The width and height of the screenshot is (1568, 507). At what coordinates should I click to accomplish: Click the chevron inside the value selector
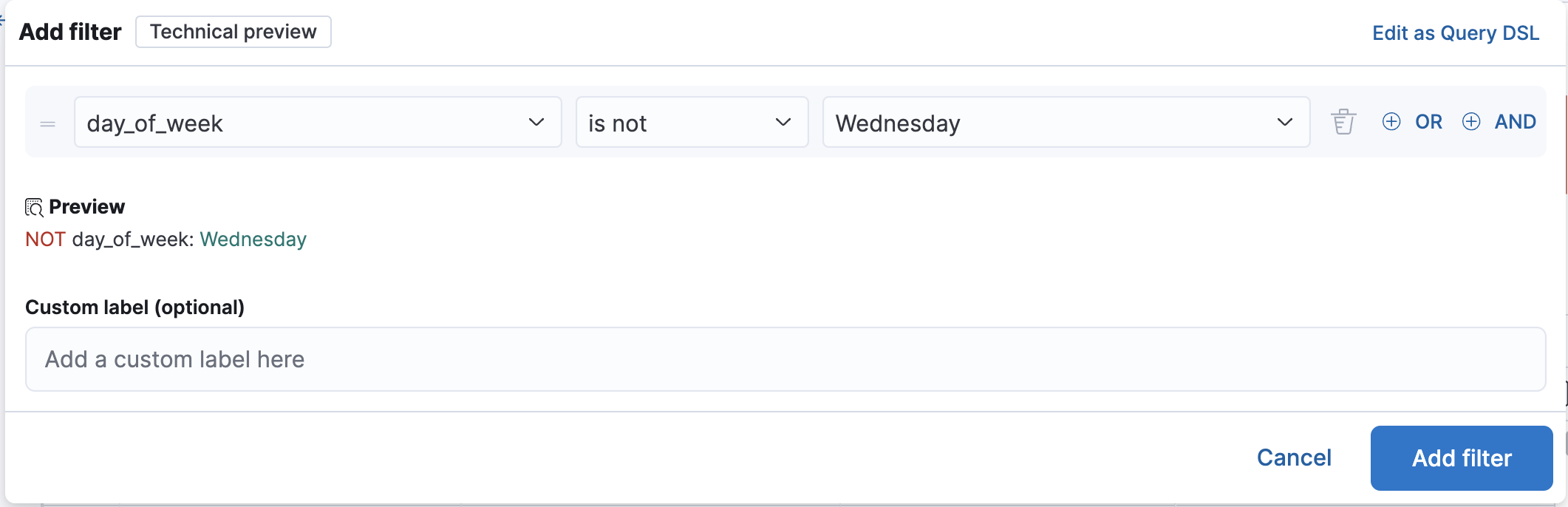[1286, 123]
